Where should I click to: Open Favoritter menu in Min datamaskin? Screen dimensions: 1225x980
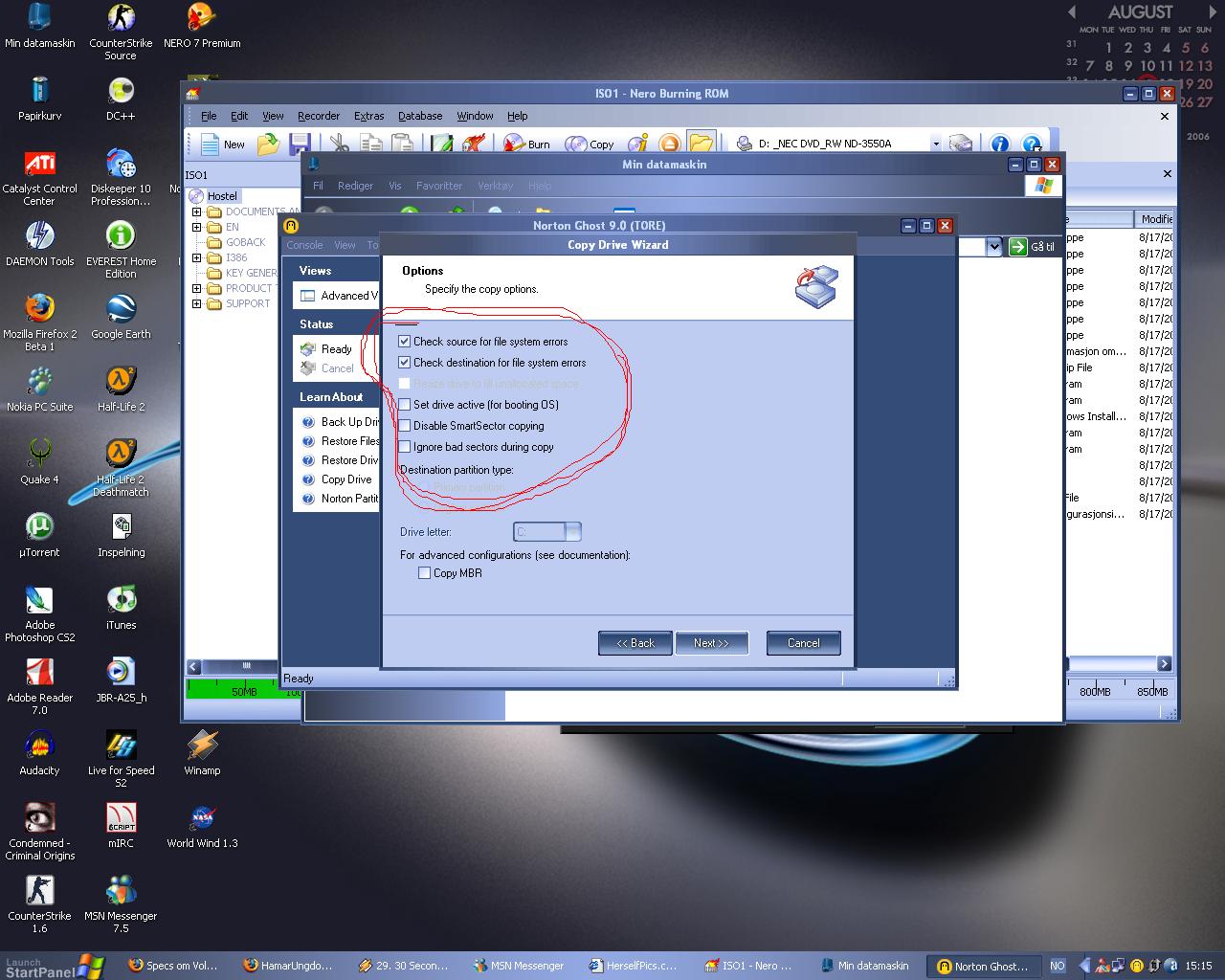tap(439, 186)
